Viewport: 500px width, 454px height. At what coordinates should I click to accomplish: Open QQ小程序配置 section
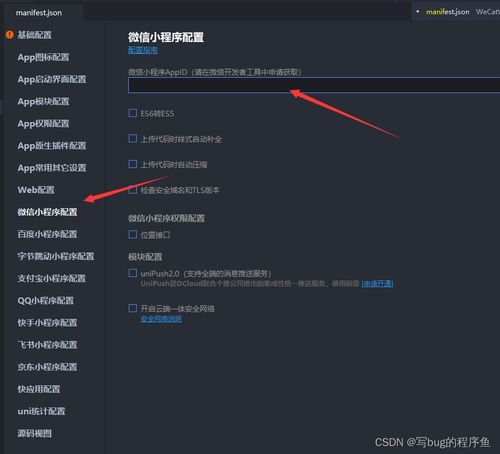(x=46, y=300)
